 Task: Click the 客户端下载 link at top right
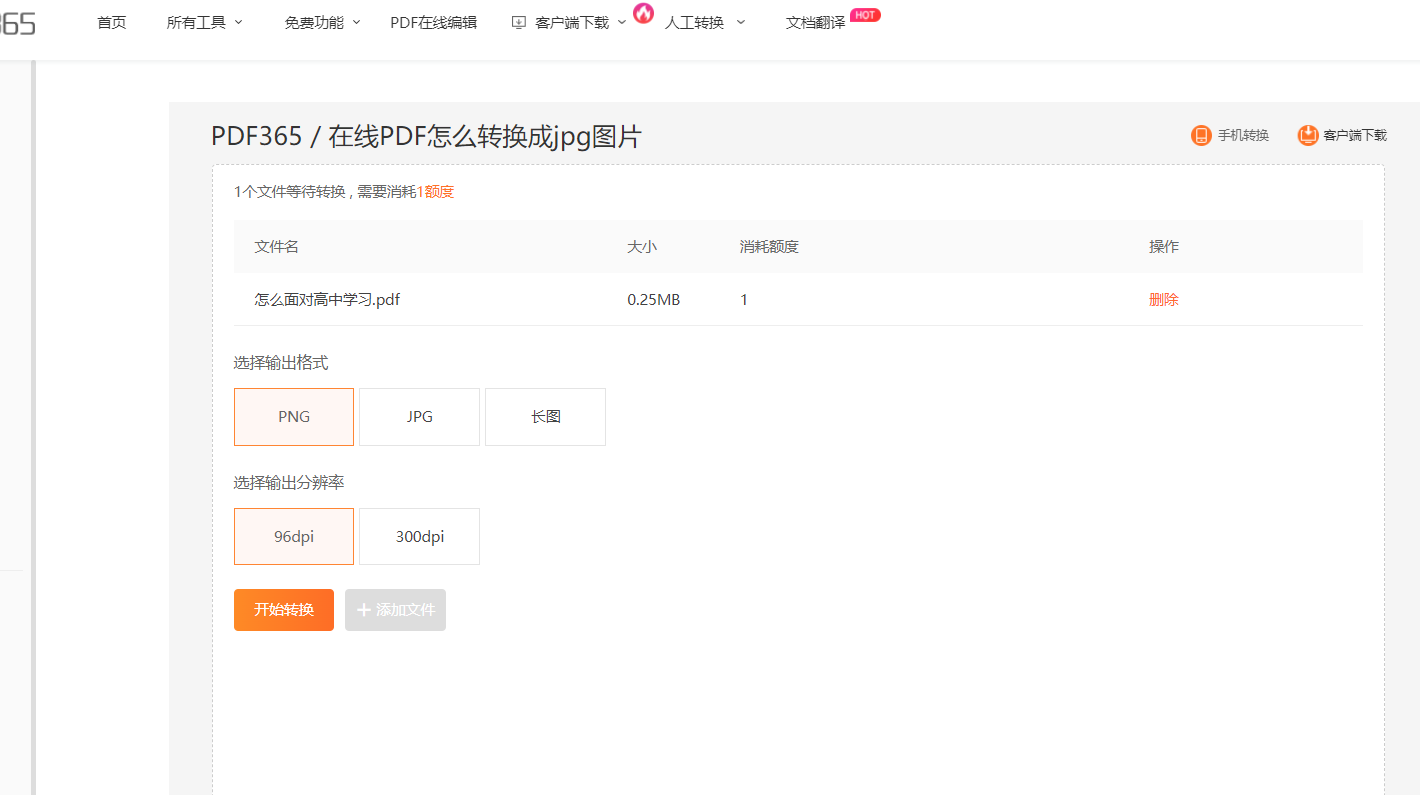pyautogui.click(x=1355, y=135)
